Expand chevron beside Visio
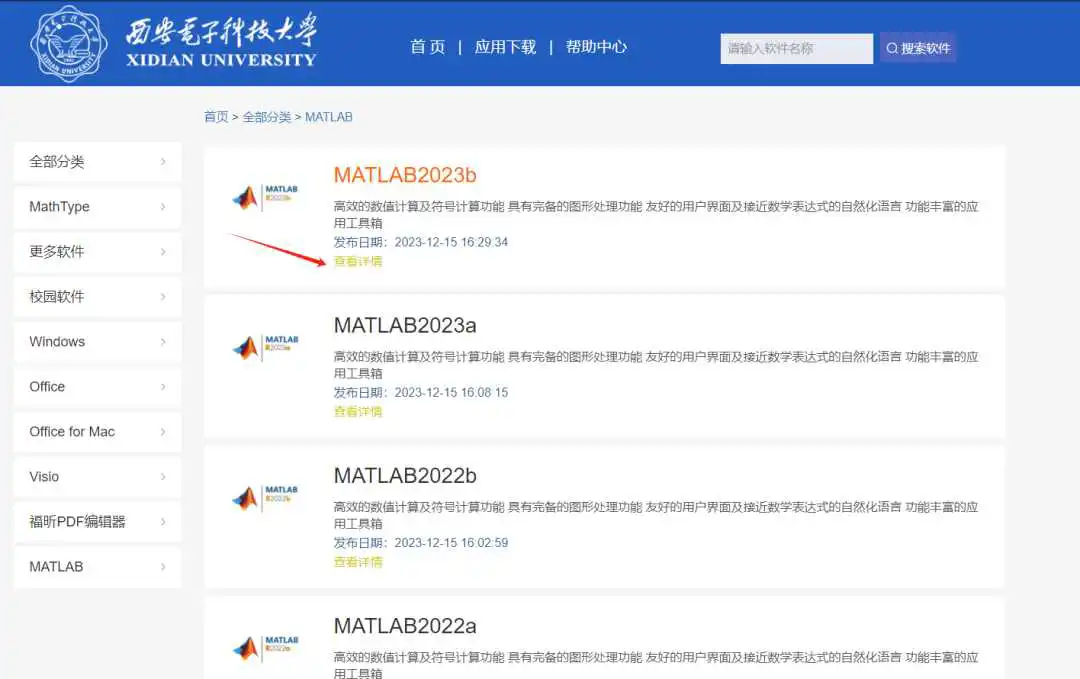The width and height of the screenshot is (1080, 679). click(163, 477)
